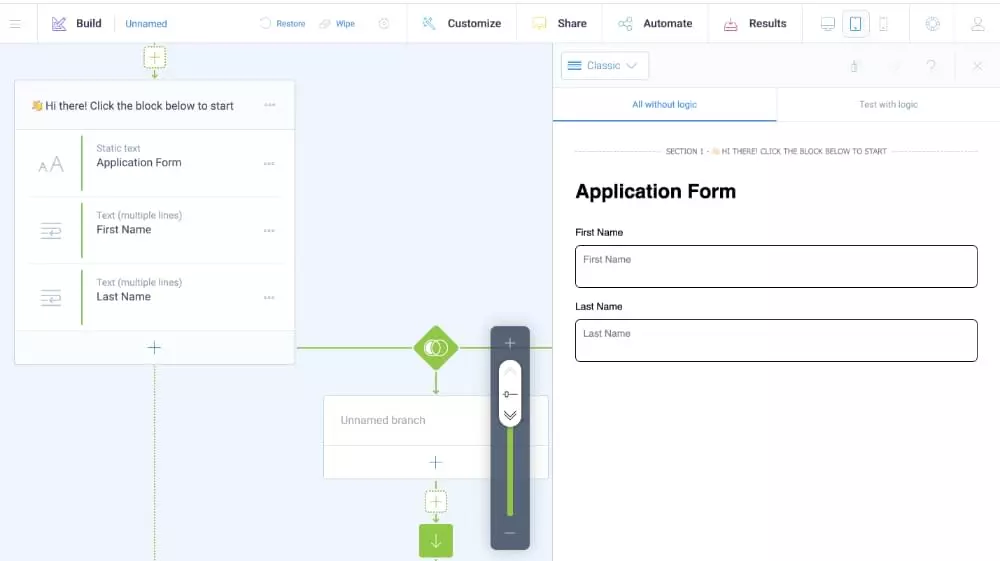Open Last Name block options menu
The image size is (1000, 561).
tap(269, 298)
